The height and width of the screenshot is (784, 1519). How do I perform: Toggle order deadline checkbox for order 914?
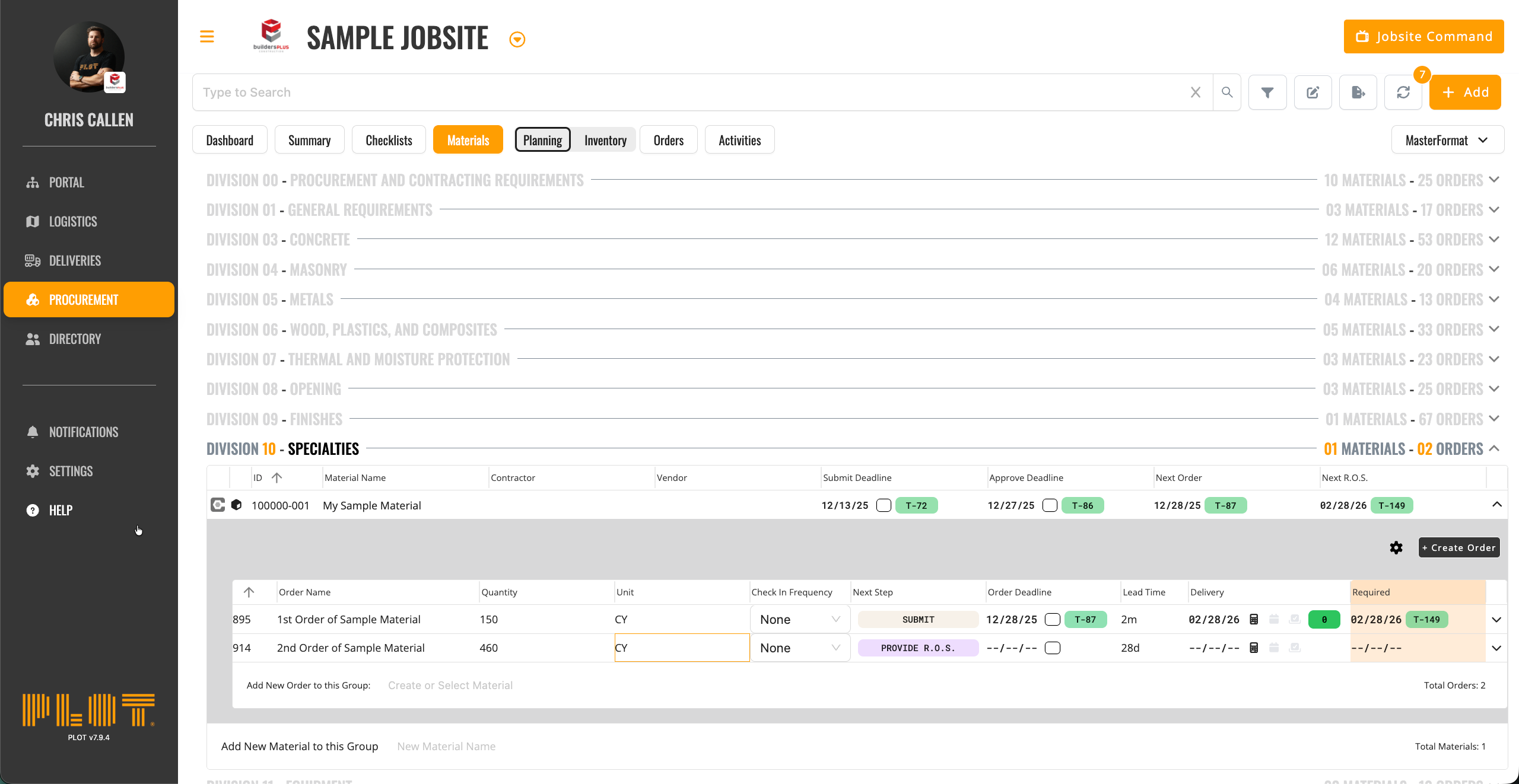(x=1053, y=648)
